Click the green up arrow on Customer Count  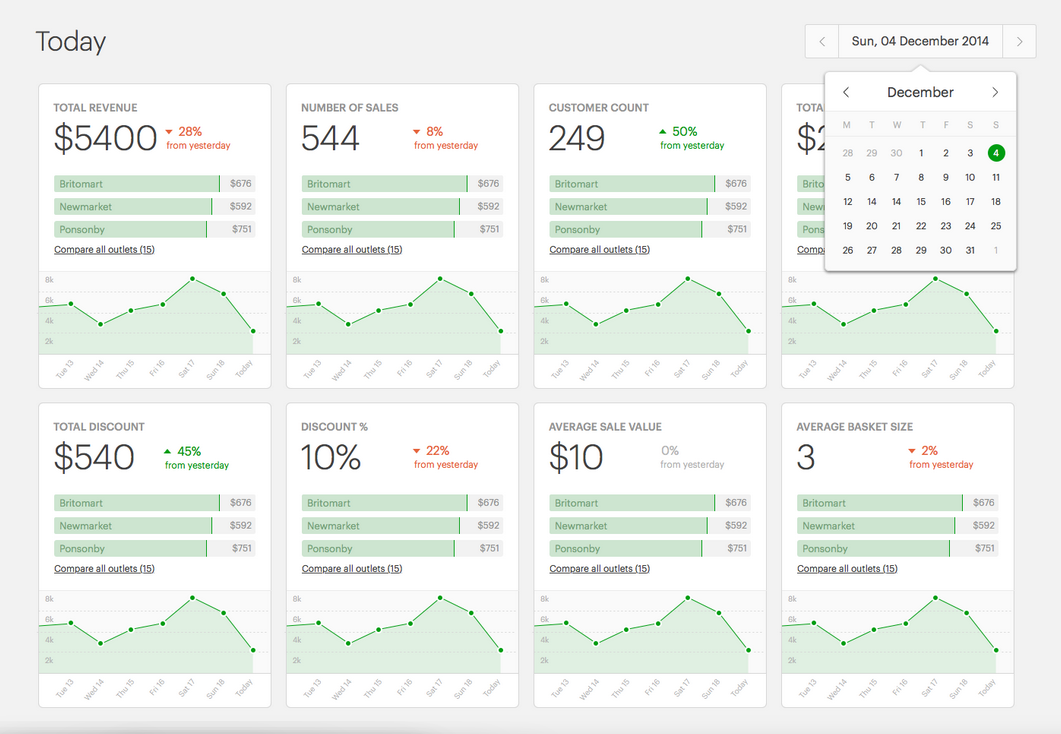point(662,132)
